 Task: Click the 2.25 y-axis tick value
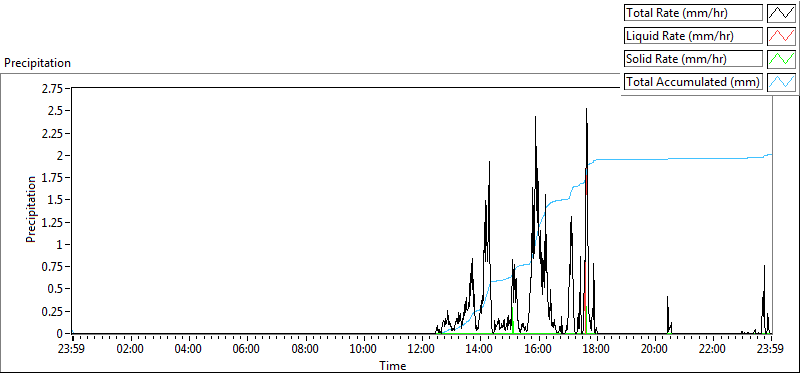coord(54,133)
